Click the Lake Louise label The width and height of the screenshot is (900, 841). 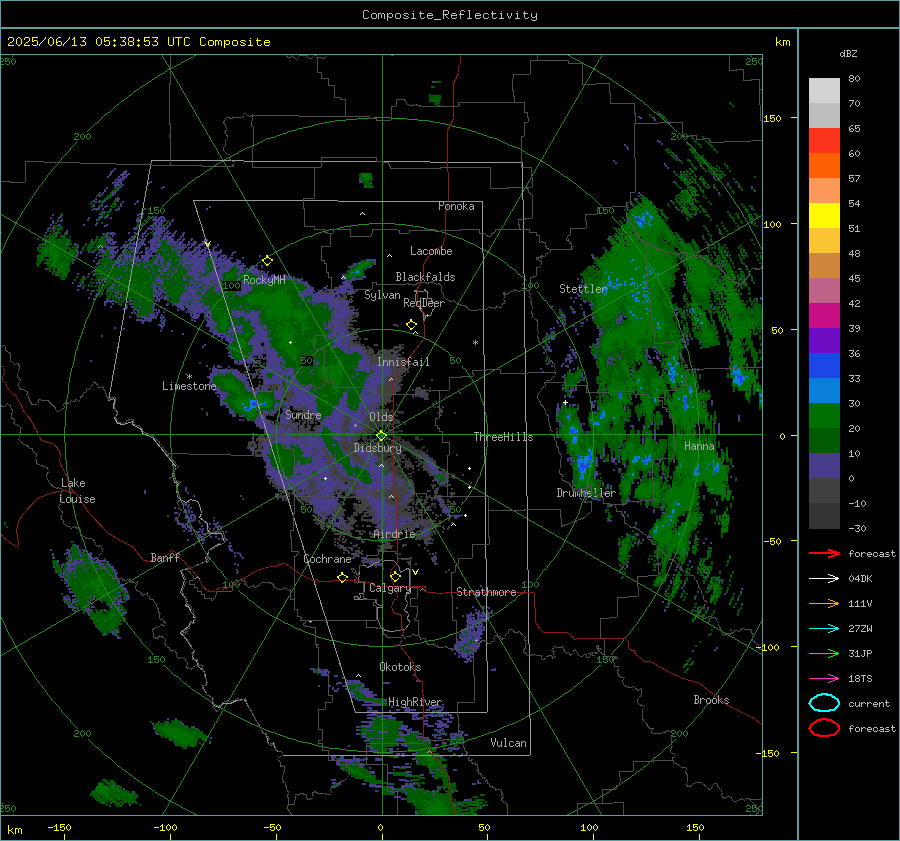(77, 491)
